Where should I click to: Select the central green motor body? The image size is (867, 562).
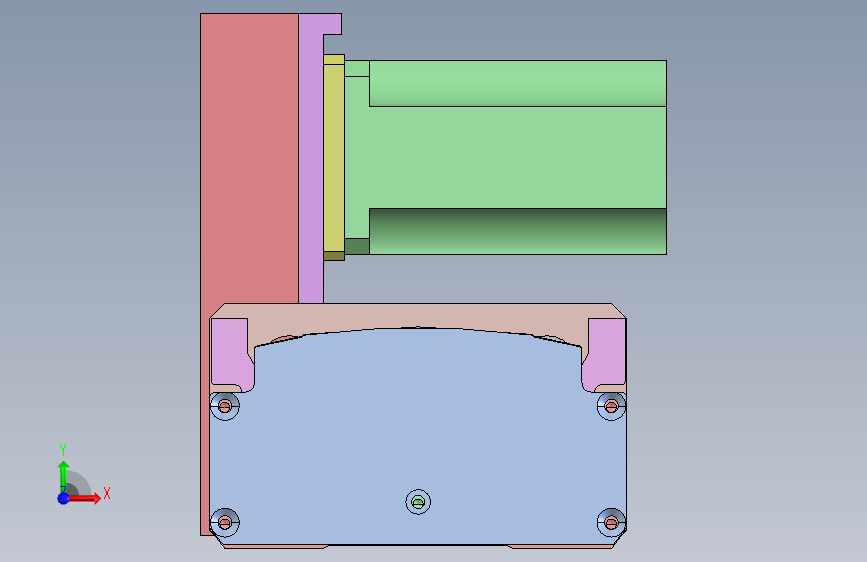pos(506,158)
